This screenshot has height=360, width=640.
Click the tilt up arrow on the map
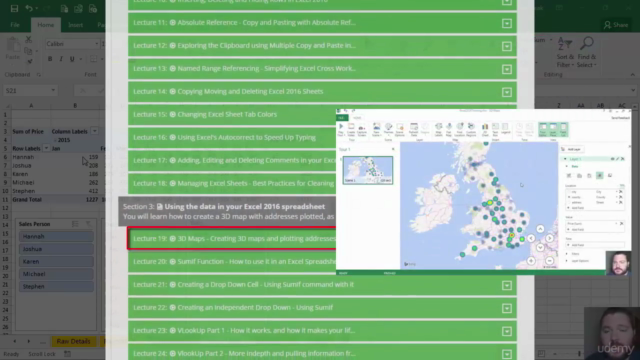pos(540,229)
